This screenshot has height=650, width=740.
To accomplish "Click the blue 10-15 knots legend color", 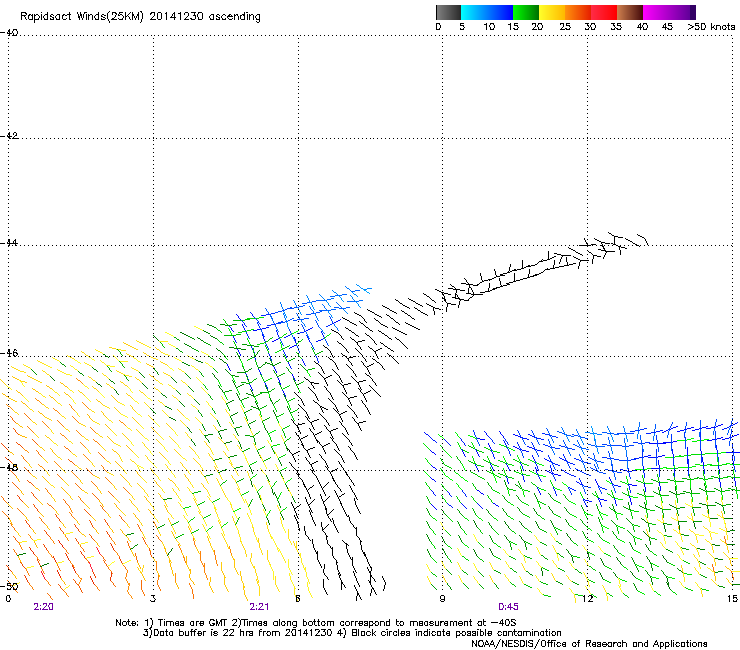I will [500, 12].
